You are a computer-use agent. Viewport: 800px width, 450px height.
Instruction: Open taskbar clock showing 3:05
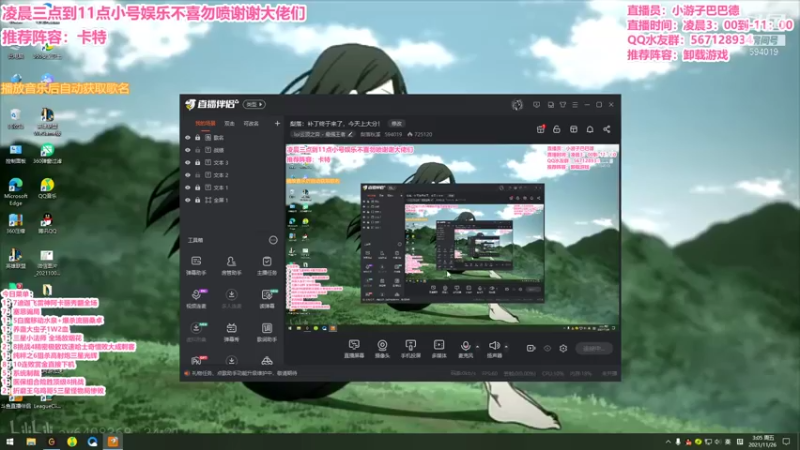[764, 441]
